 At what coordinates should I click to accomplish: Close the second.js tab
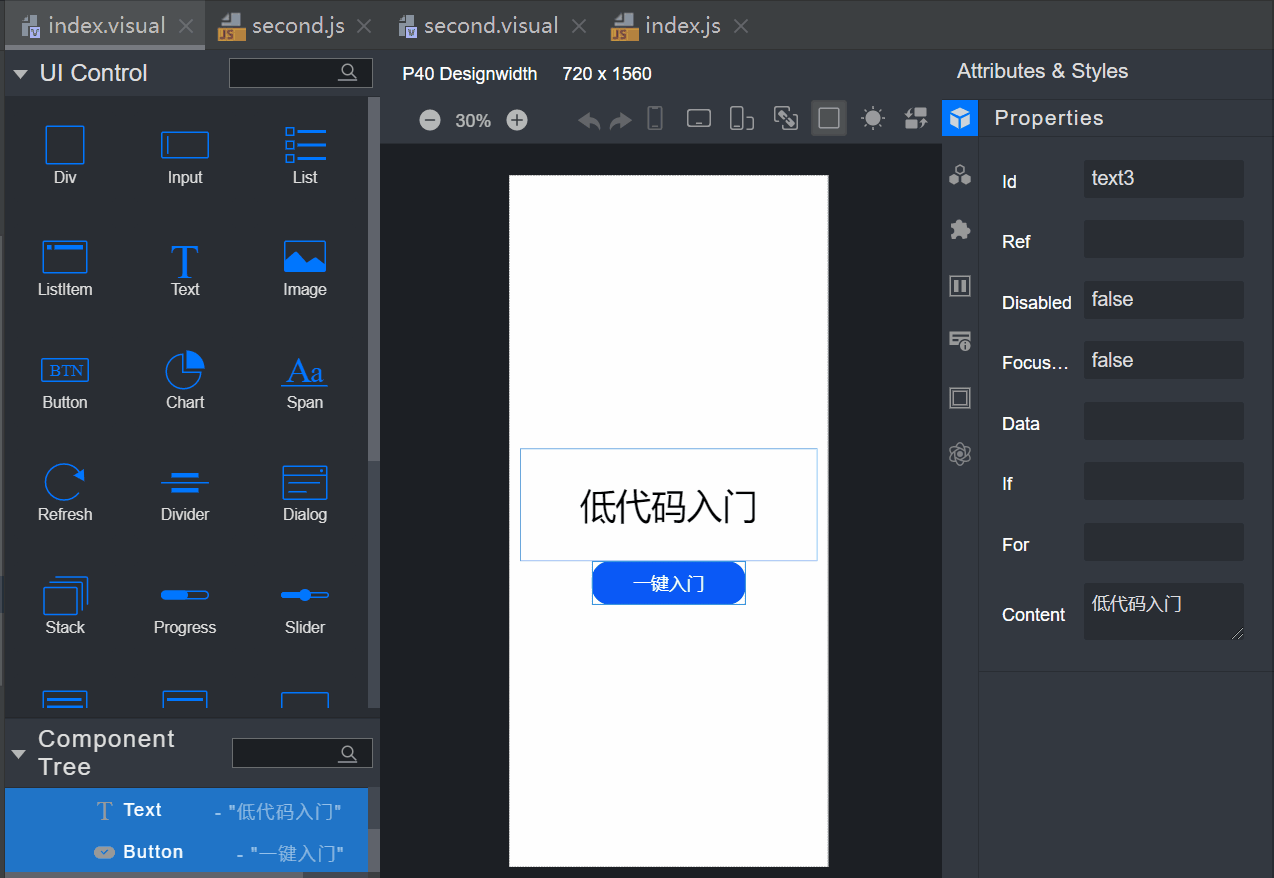(x=364, y=27)
